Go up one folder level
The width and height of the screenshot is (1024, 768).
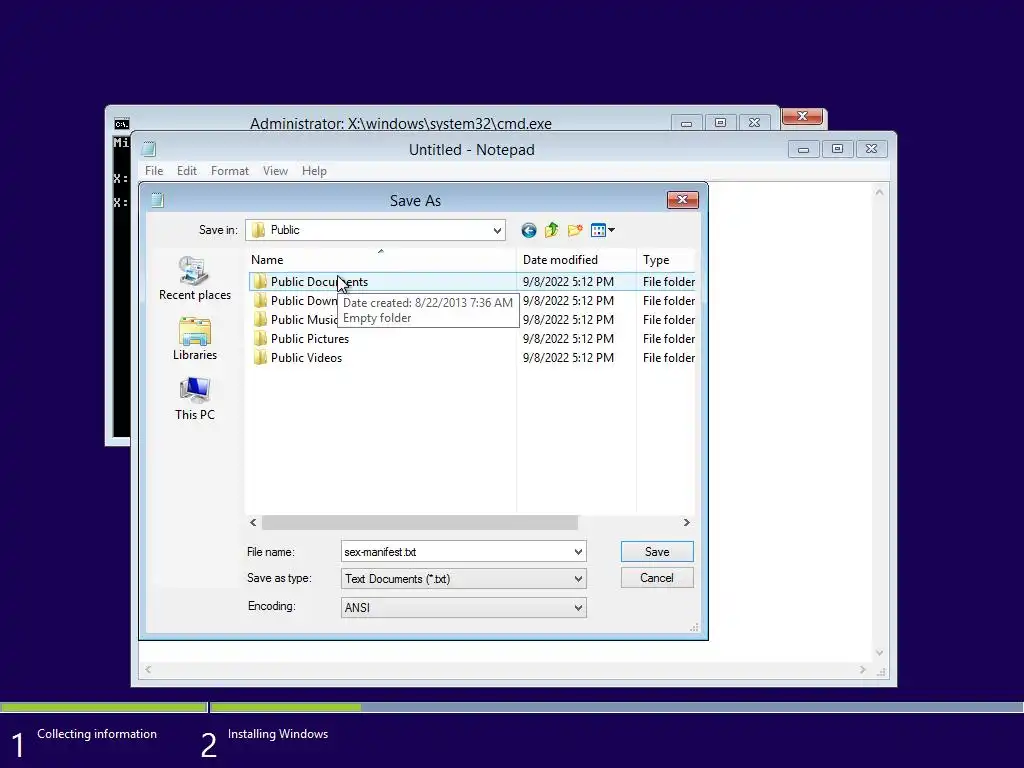[x=551, y=230]
